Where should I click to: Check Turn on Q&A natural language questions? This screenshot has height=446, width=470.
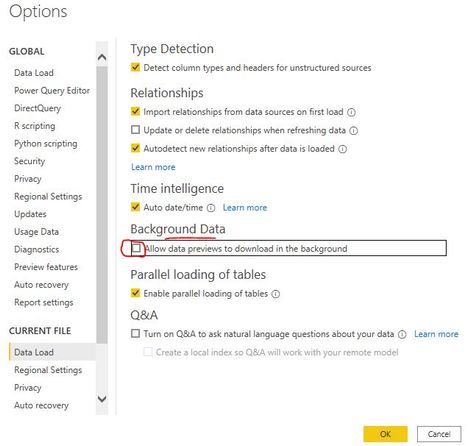point(135,333)
